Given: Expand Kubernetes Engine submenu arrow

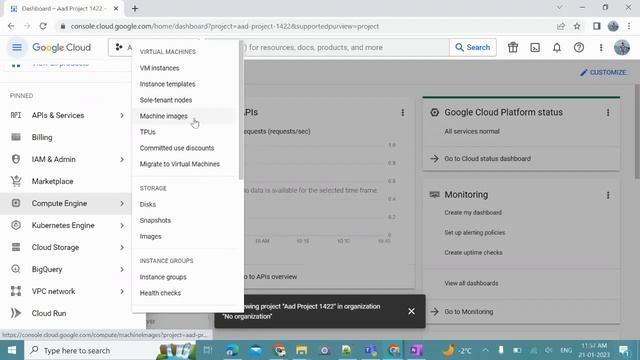Looking at the screenshot, I should pos(122,225).
